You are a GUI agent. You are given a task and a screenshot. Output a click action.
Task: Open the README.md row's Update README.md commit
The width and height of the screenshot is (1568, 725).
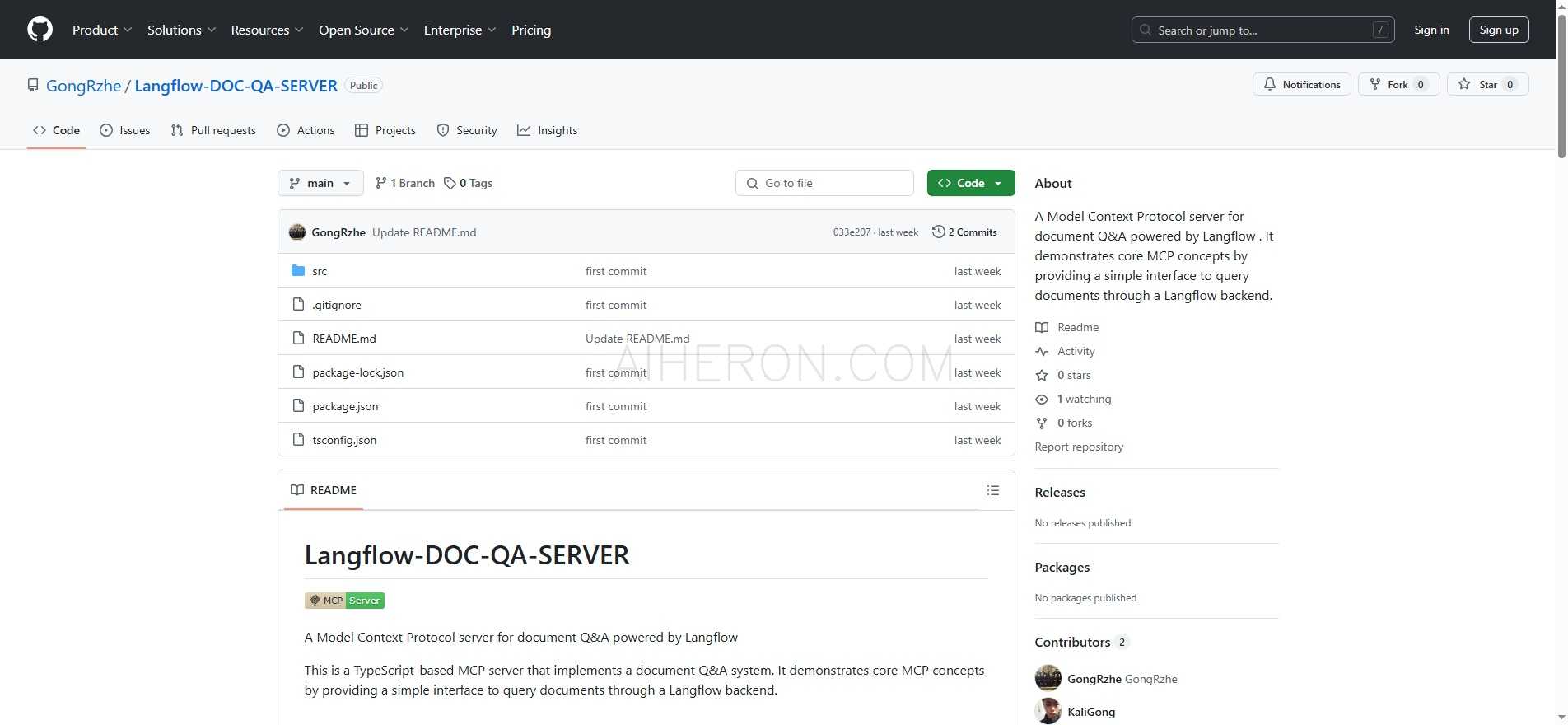(x=637, y=339)
